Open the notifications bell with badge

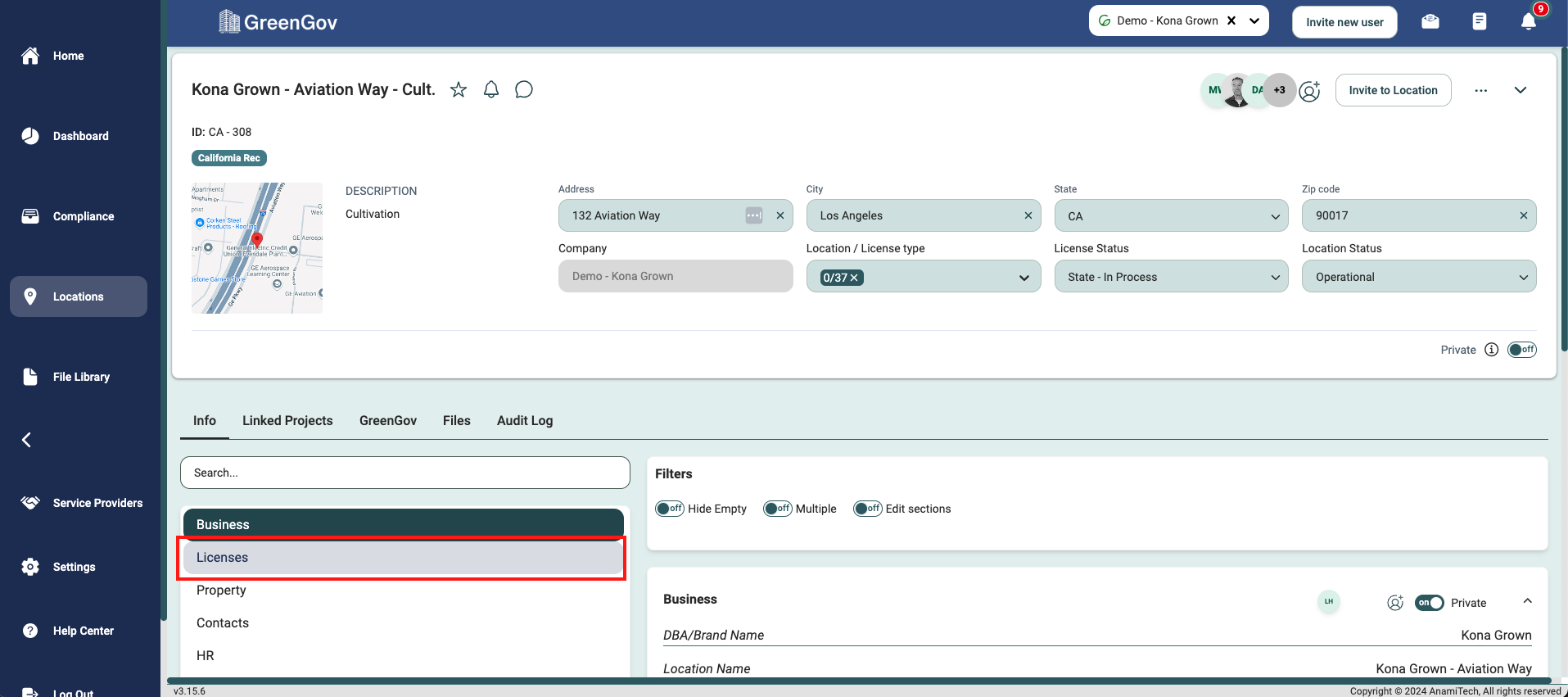point(1528,21)
